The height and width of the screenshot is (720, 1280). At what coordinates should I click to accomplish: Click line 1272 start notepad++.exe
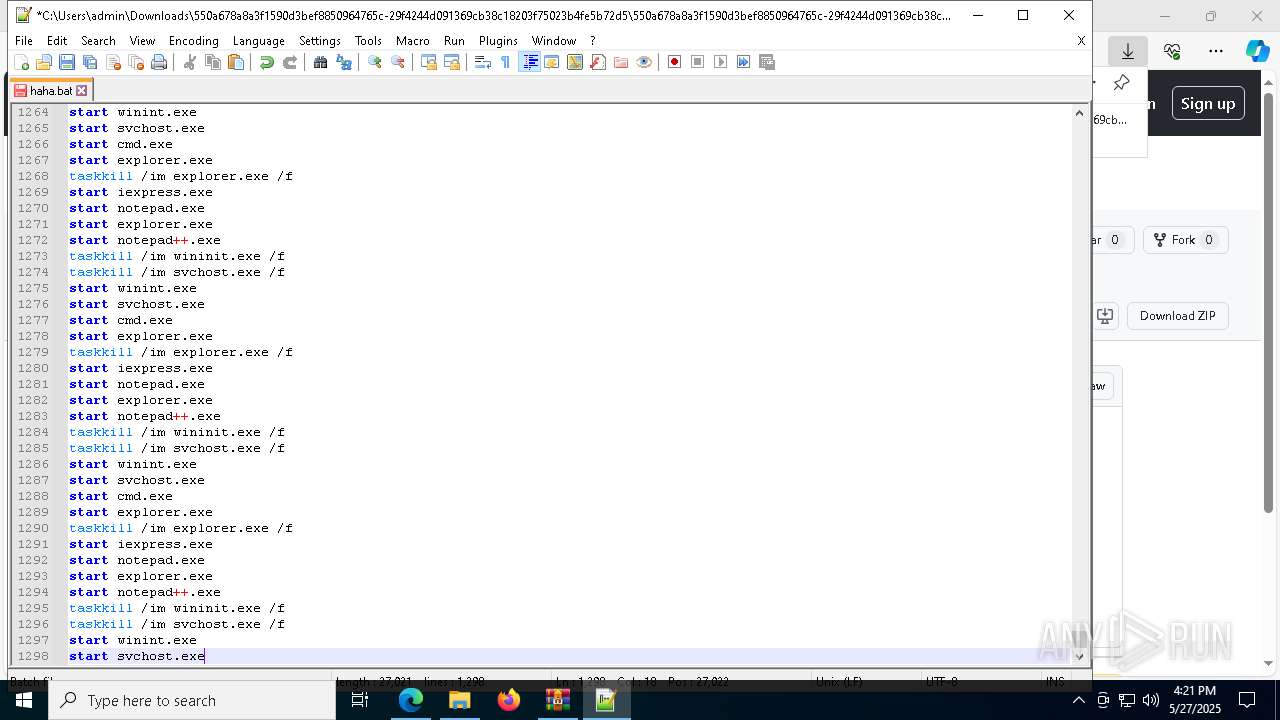pos(145,240)
